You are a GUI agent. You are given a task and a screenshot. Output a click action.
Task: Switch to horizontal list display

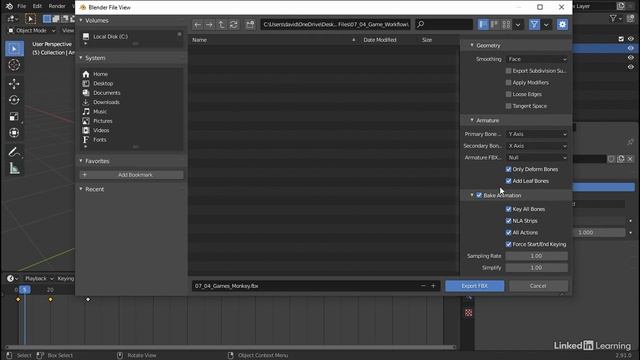coord(495,24)
